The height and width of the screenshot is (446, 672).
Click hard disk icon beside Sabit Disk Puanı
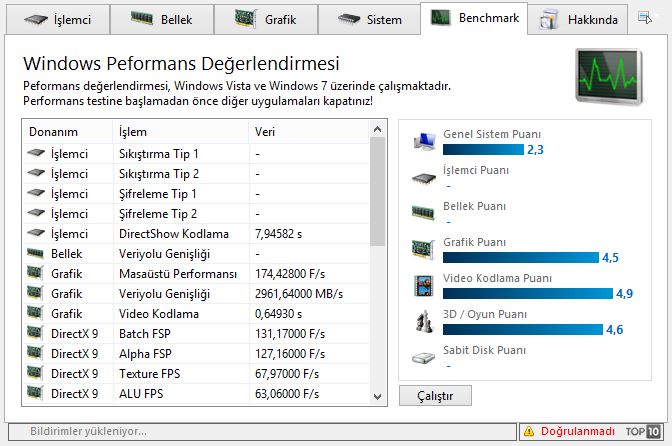423,358
